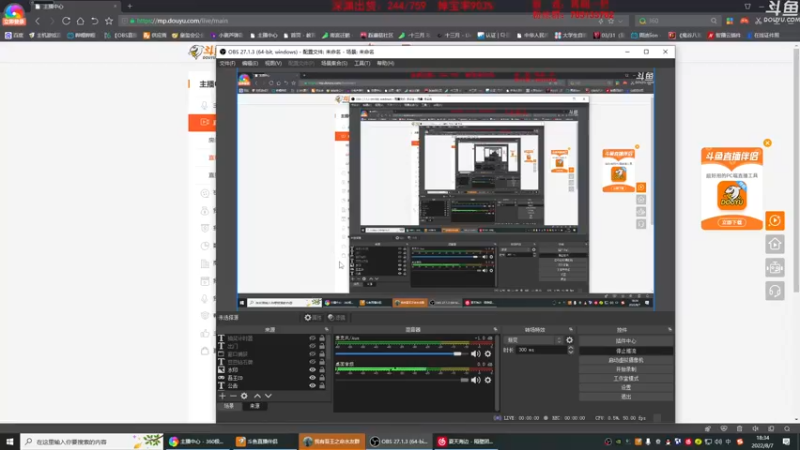The image size is (800, 450).
Task: Click the browser undo-close arrow icon
Action: 94,21
